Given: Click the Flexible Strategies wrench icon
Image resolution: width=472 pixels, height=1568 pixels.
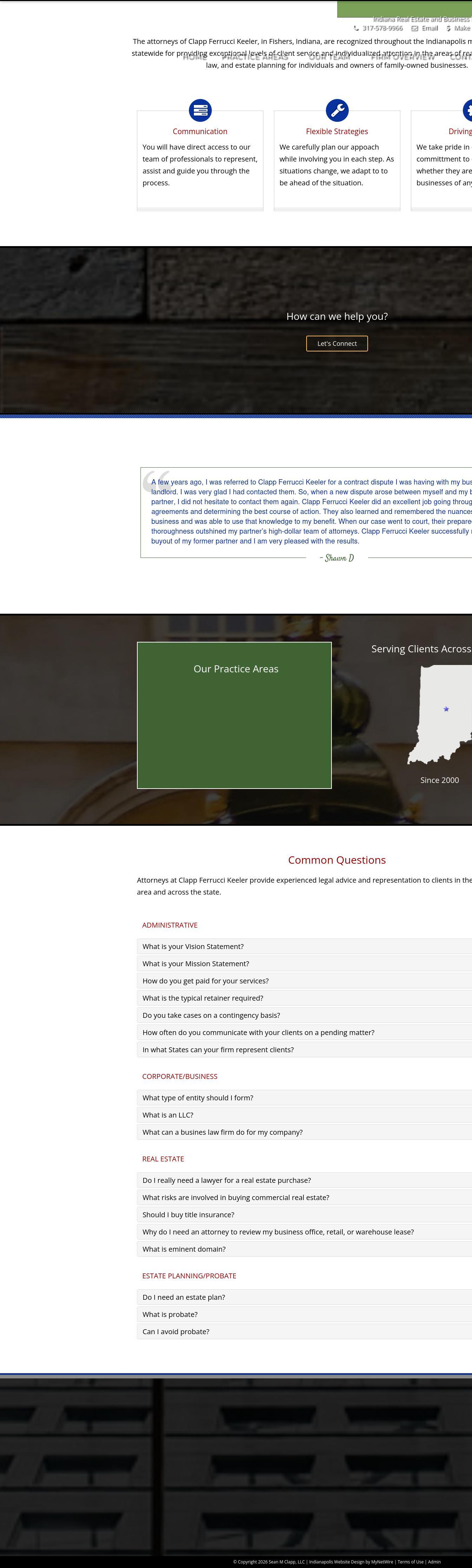Looking at the screenshot, I should [337, 110].
